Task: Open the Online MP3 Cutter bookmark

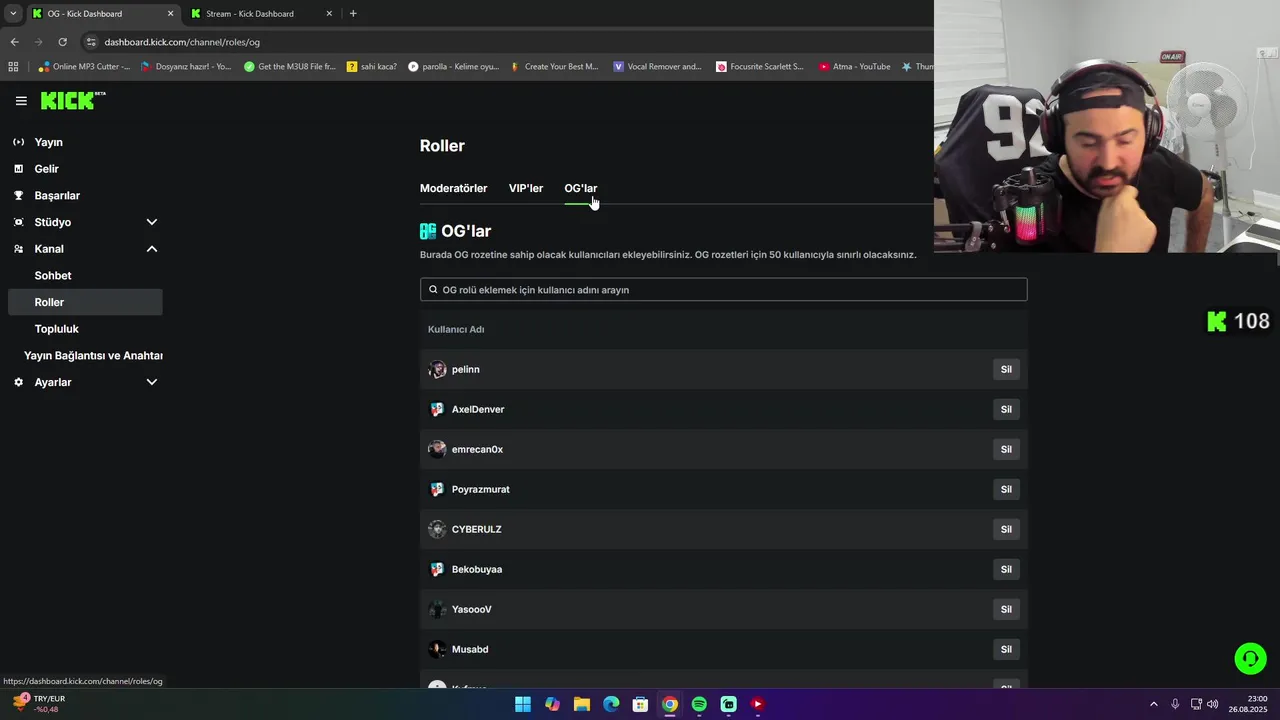Action: 85,67
